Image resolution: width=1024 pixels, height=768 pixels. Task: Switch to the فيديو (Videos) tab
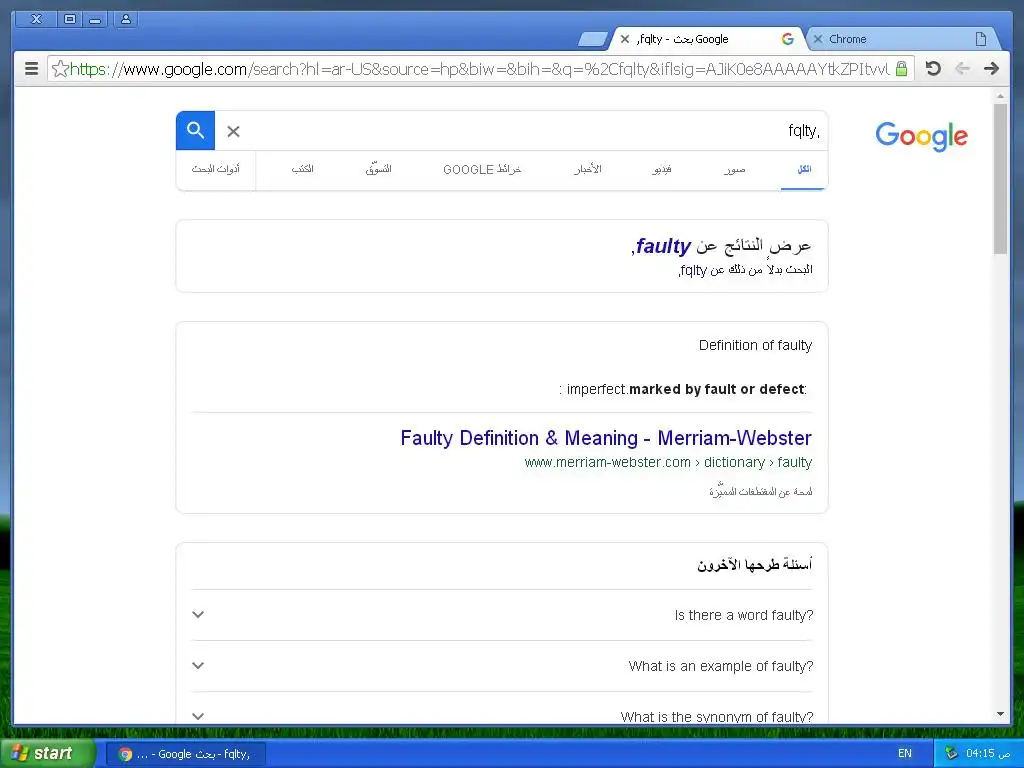pyautogui.click(x=662, y=169)
